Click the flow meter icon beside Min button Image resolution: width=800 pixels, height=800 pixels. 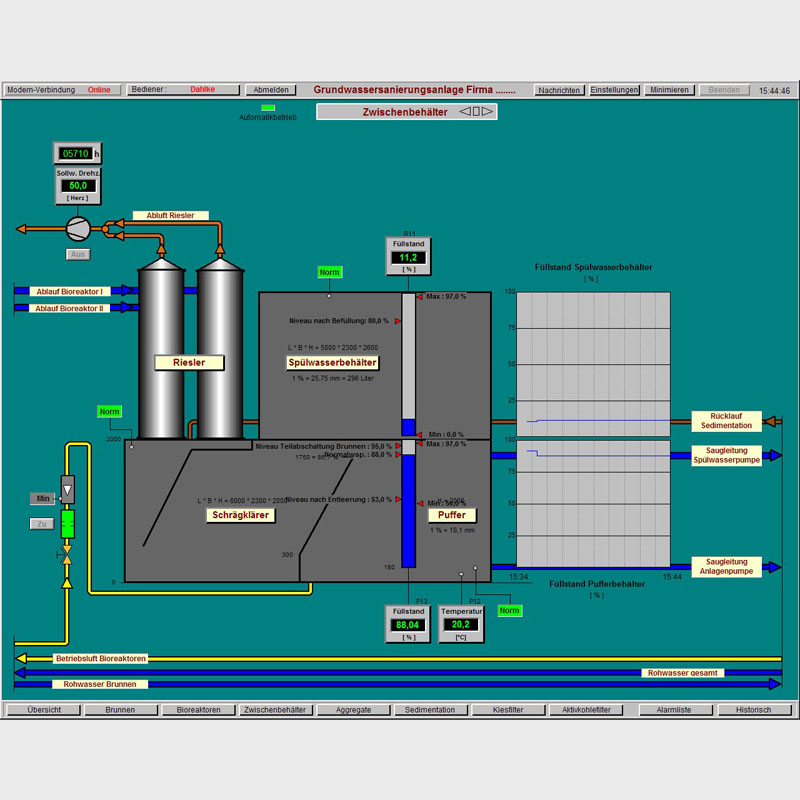point(68,489)
